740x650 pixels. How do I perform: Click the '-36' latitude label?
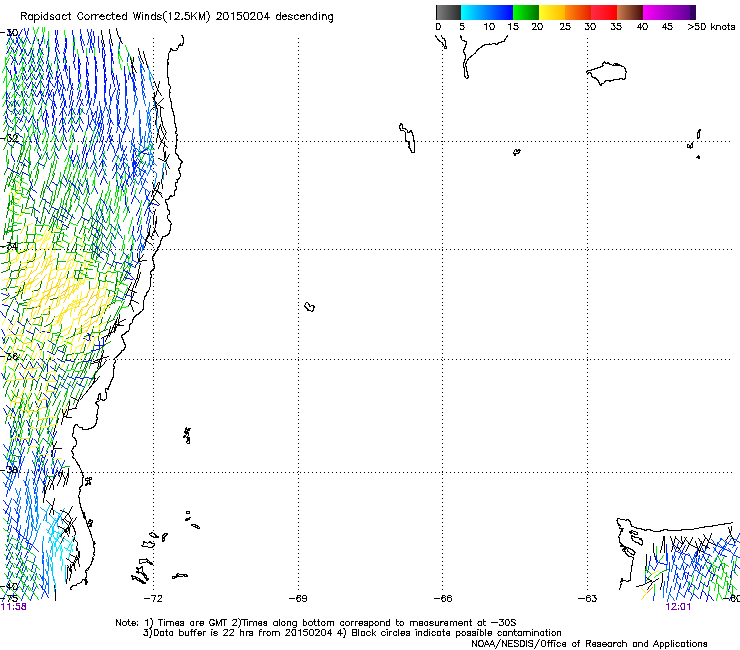9,356
